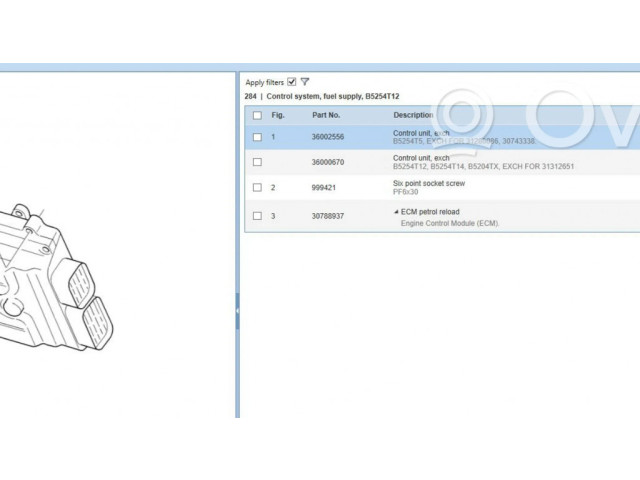Sort by the Part No. column header
The height and width of the screenshot is (480, 640).
click(327, 115)
